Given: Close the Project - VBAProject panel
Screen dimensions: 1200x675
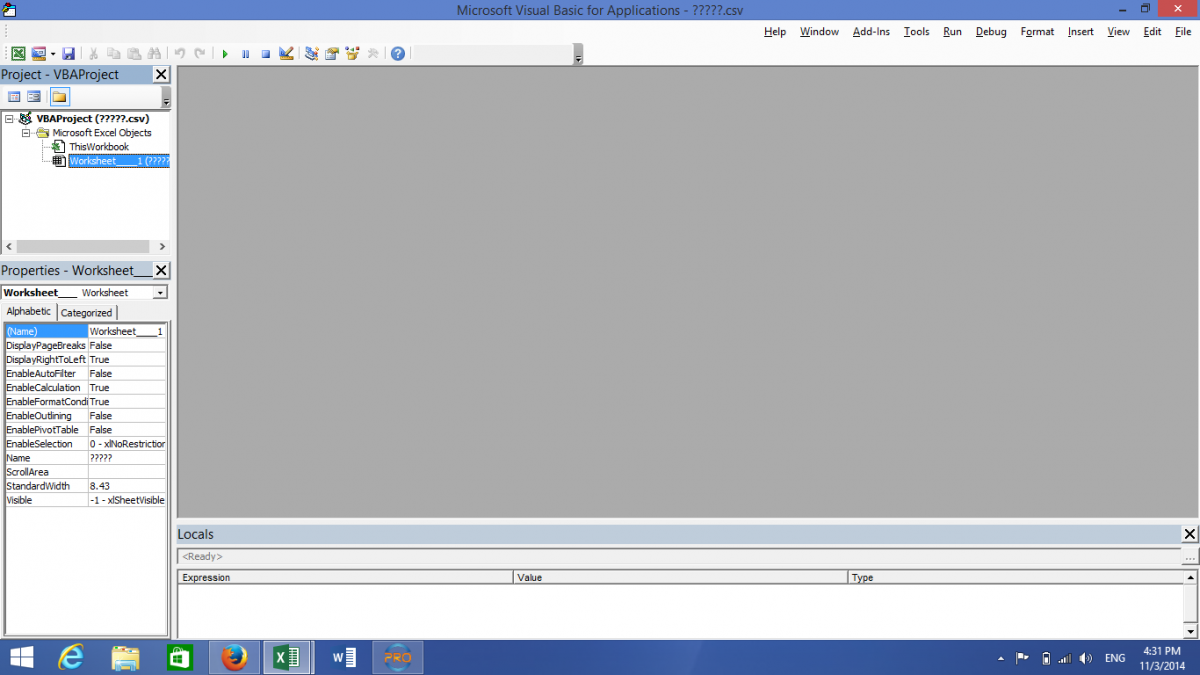Looking at the screenshot, I should pyautogui.click(x=161, y=75).
